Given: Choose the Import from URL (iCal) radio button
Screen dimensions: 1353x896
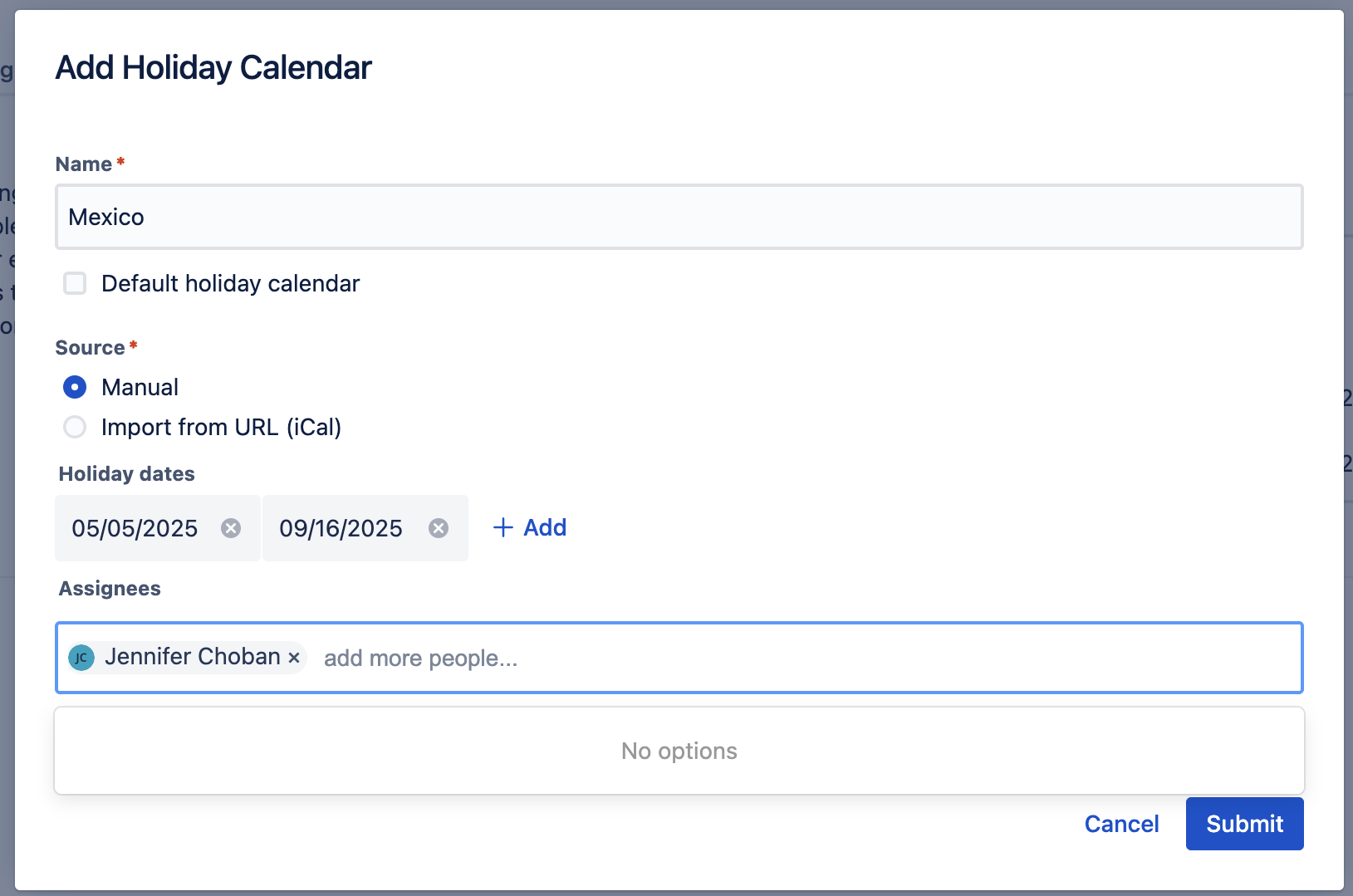Looking at the screenshot, I should click(75, 427).
